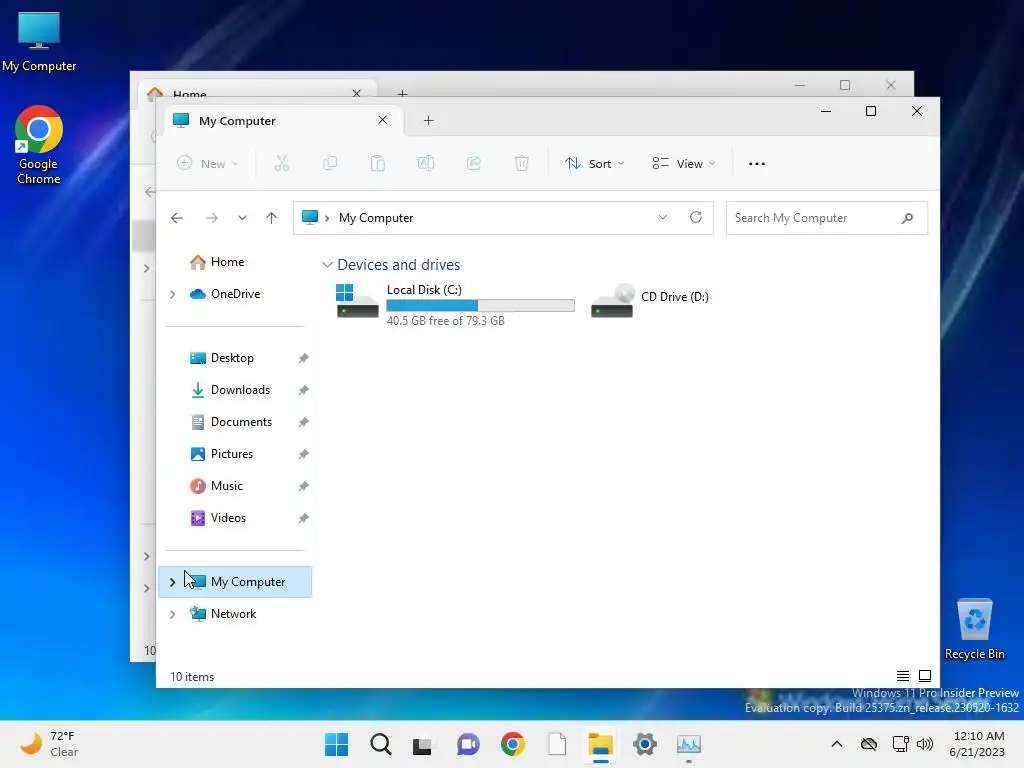Close the My Computer tab
This screenshot has height=768, width=1024.
[383, 120]
